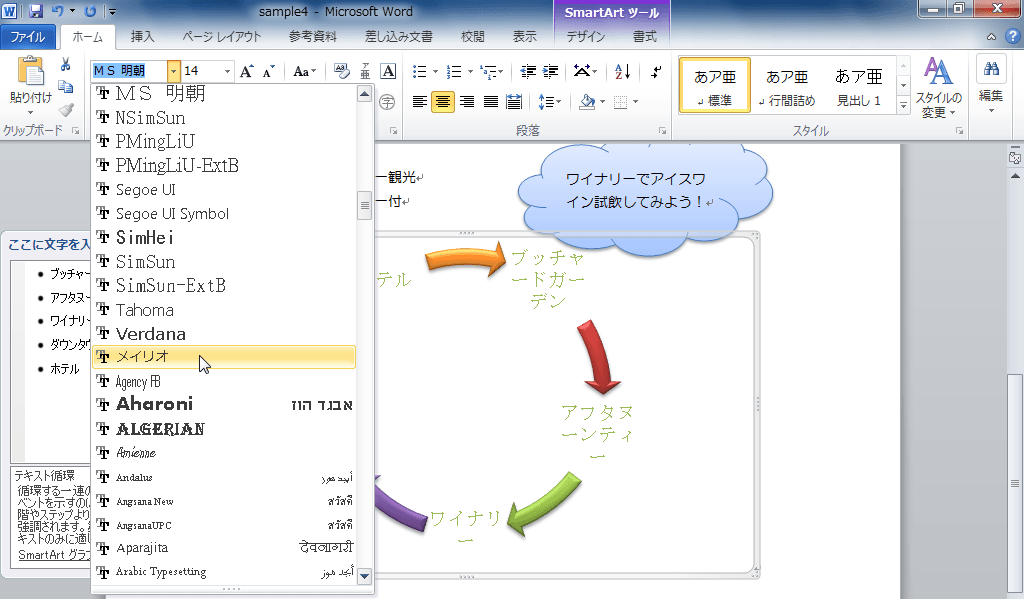
Task: Click the Shrink Font icon
Action: pyautogui.click(x=268, y=71)
